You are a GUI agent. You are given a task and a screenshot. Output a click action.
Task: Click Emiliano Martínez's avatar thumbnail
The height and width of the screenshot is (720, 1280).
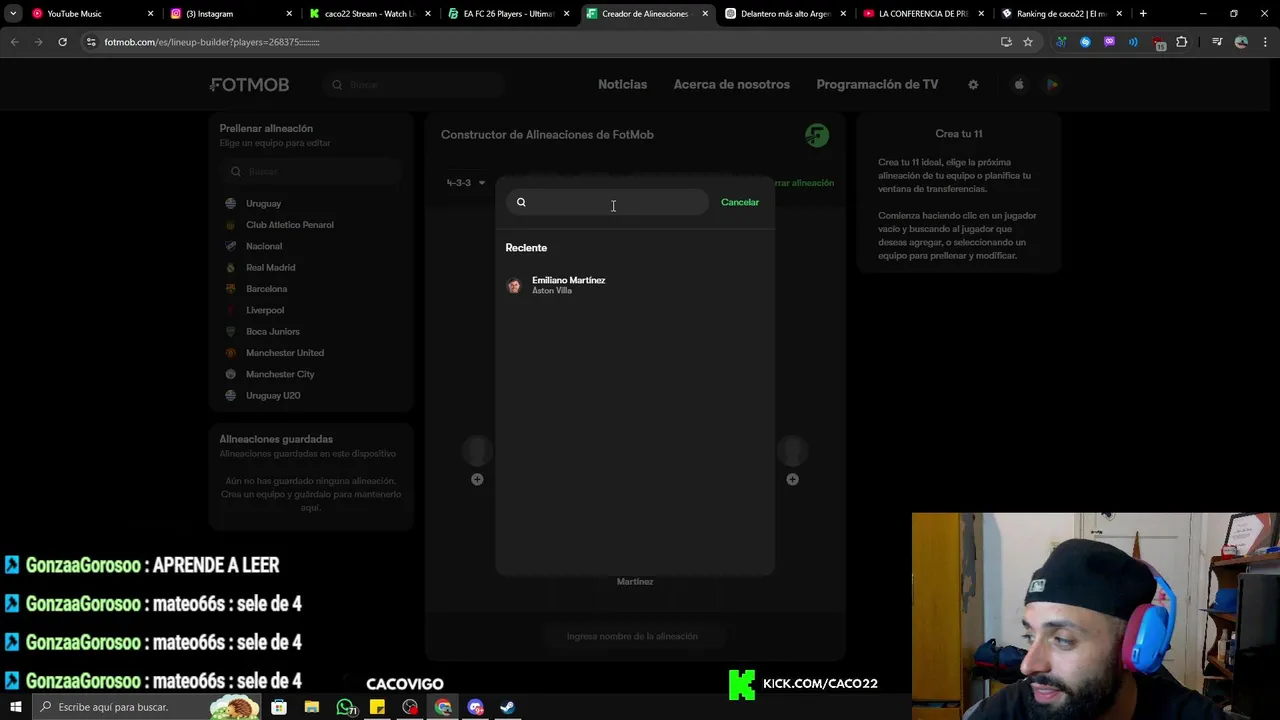click(x=514, y=286)
